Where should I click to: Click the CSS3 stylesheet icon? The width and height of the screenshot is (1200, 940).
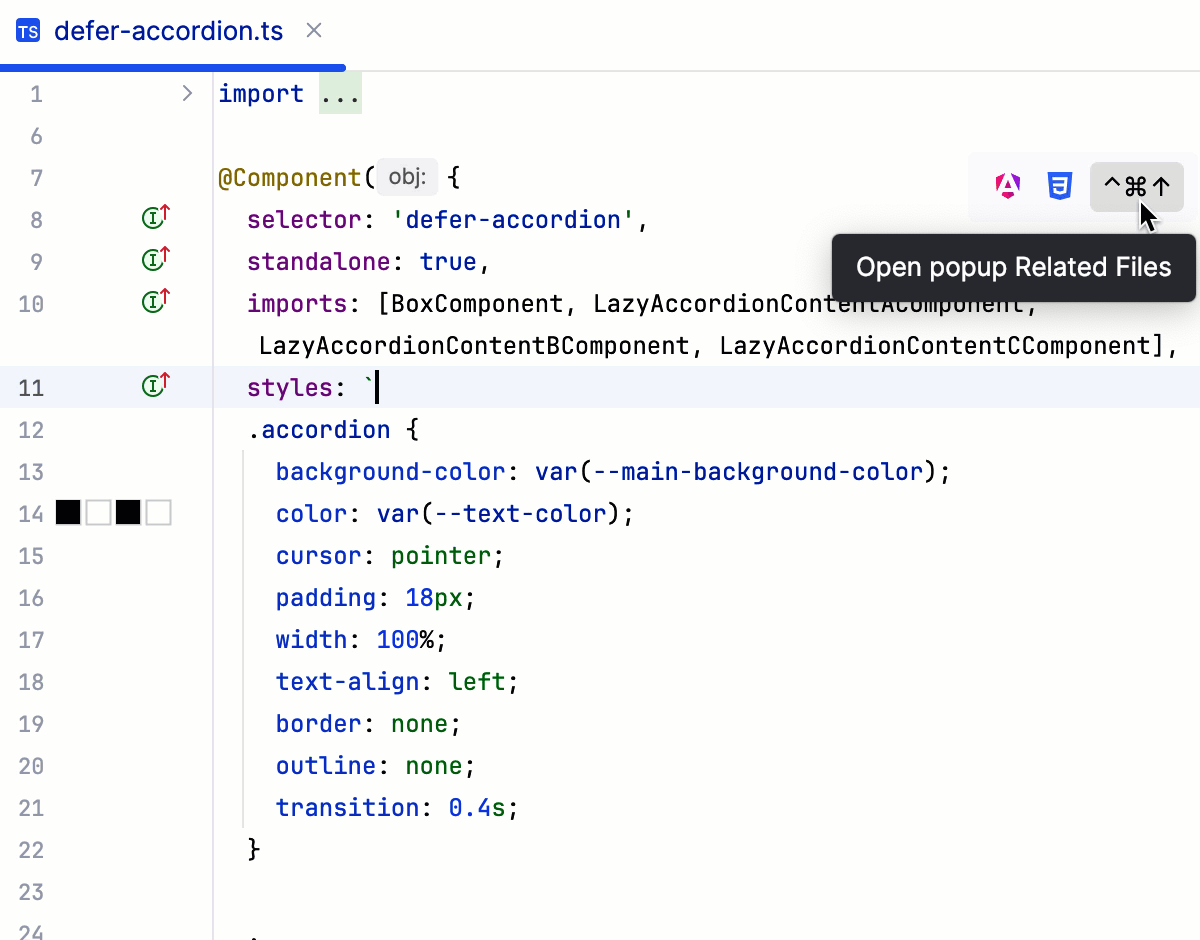click(1059, 185)
